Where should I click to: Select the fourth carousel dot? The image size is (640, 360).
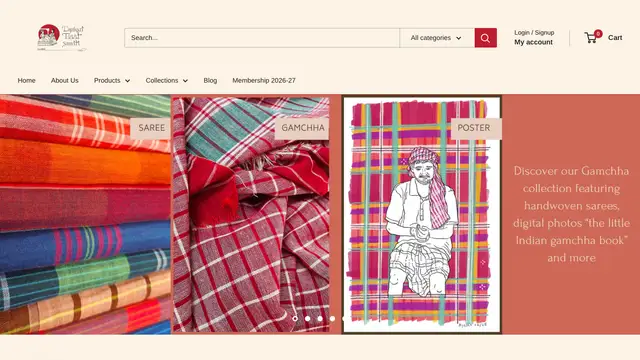(332, 318)
